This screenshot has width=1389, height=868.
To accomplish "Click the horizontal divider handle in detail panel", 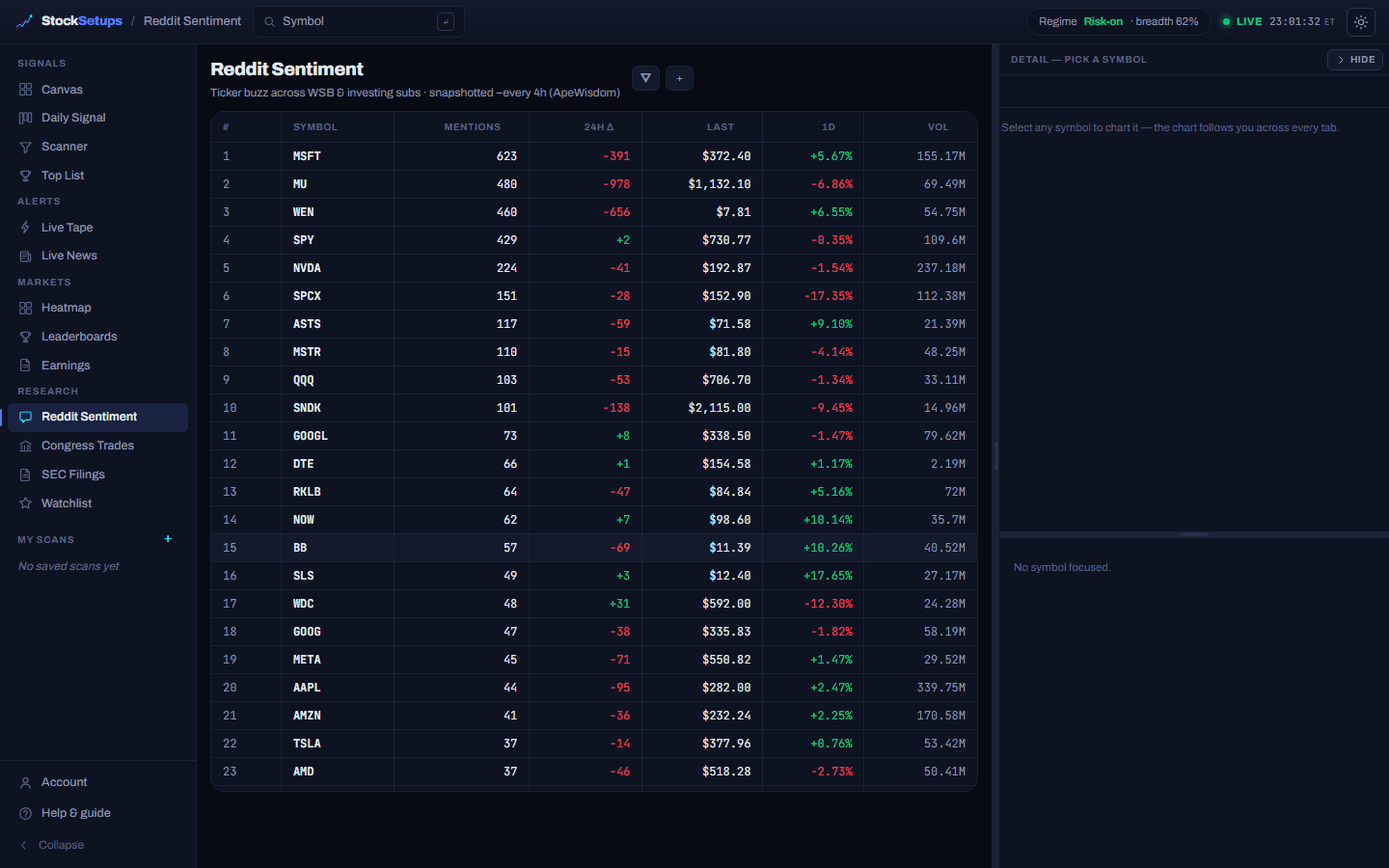I will [x=1193, y=533].
